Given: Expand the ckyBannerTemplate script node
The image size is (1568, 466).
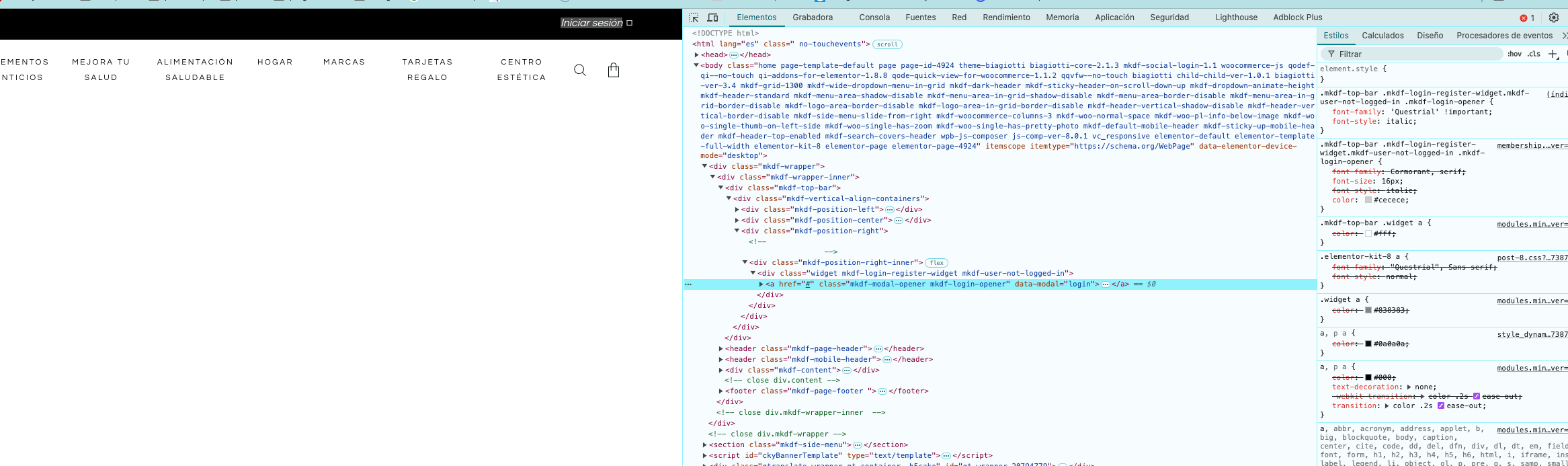Looking at the screenshot, I should [x=704, y=456].
